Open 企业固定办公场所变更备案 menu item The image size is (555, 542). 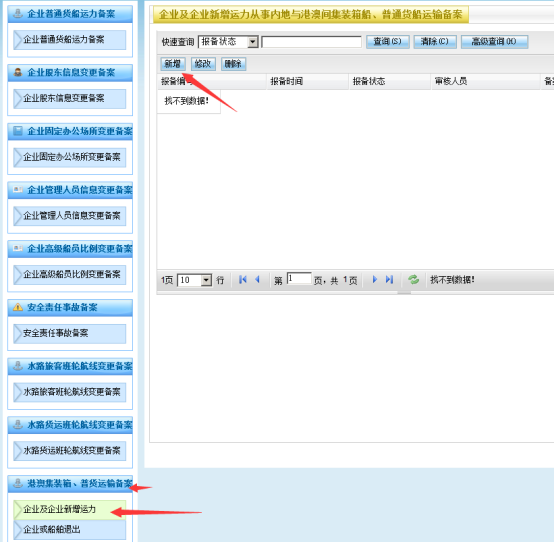(70, 157)
